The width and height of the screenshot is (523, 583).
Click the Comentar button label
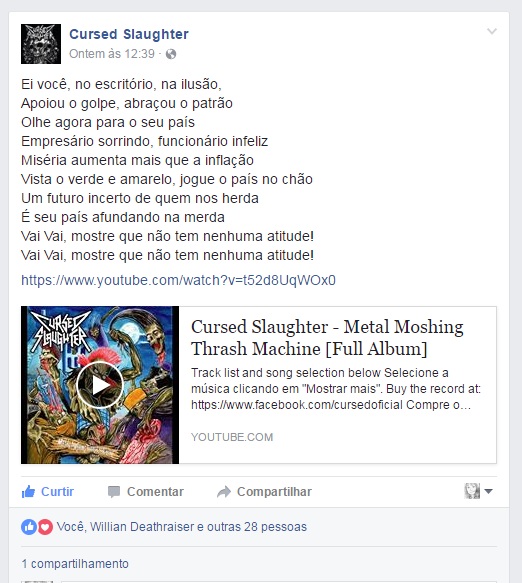click(x=155, y=492)
